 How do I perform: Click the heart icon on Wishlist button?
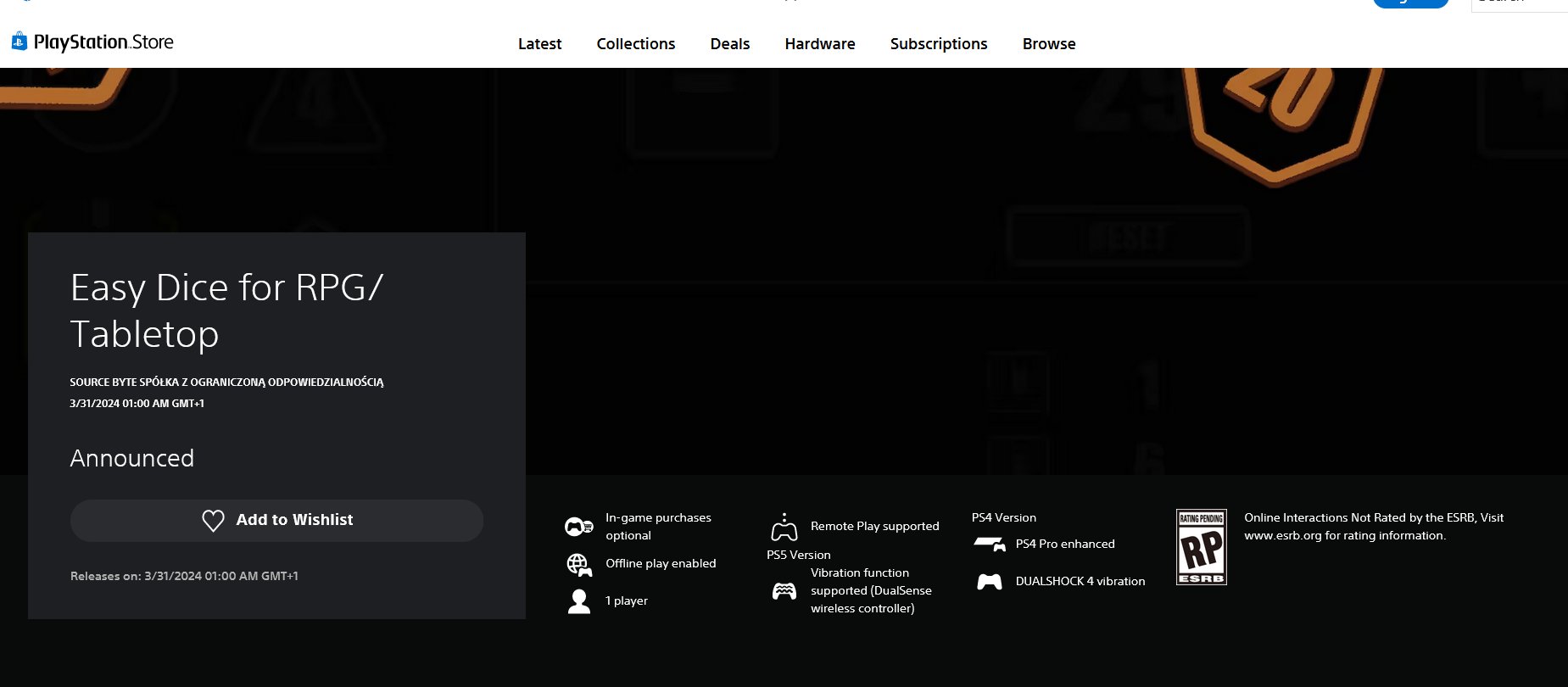click(x=213, y=520)
